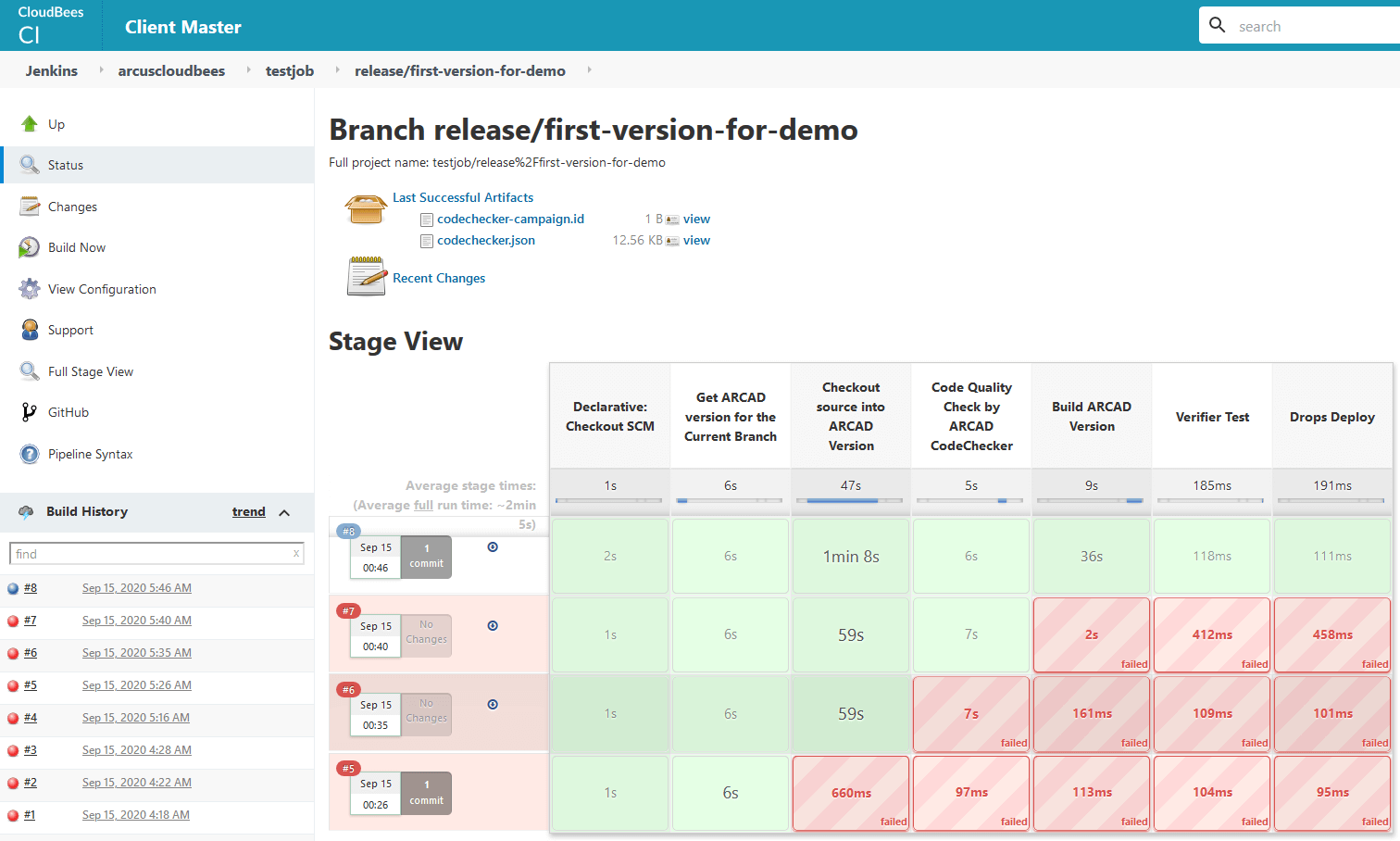The width and height of the screenshot is (1400, 841).
Task: Open the breadcrumb arrow after release/first-version-for-demo
Action: pyautogui.click(x=589, y=70)
